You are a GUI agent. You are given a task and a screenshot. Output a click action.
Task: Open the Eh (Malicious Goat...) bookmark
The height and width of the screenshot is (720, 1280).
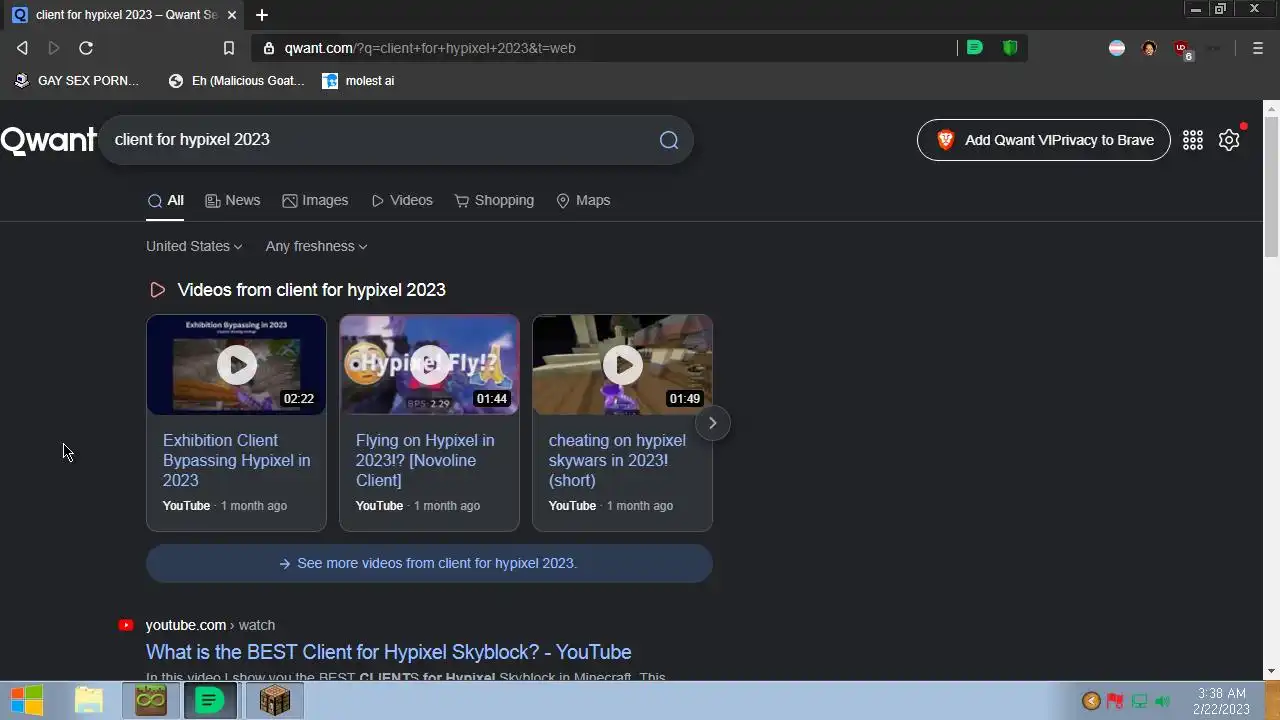[x=237, y=81]
